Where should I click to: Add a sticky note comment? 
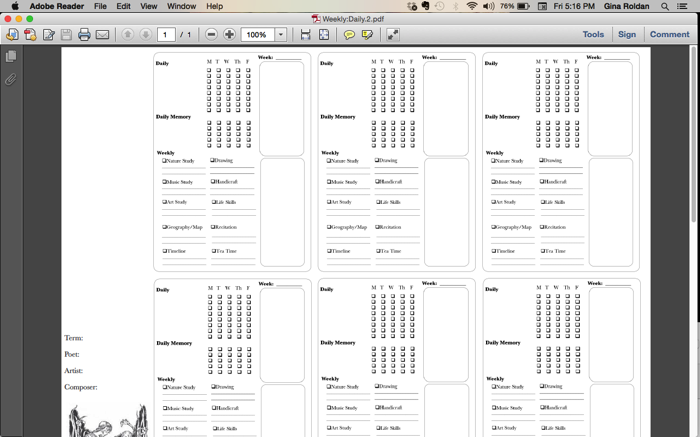pyautogui.click(x=349, y=34)
